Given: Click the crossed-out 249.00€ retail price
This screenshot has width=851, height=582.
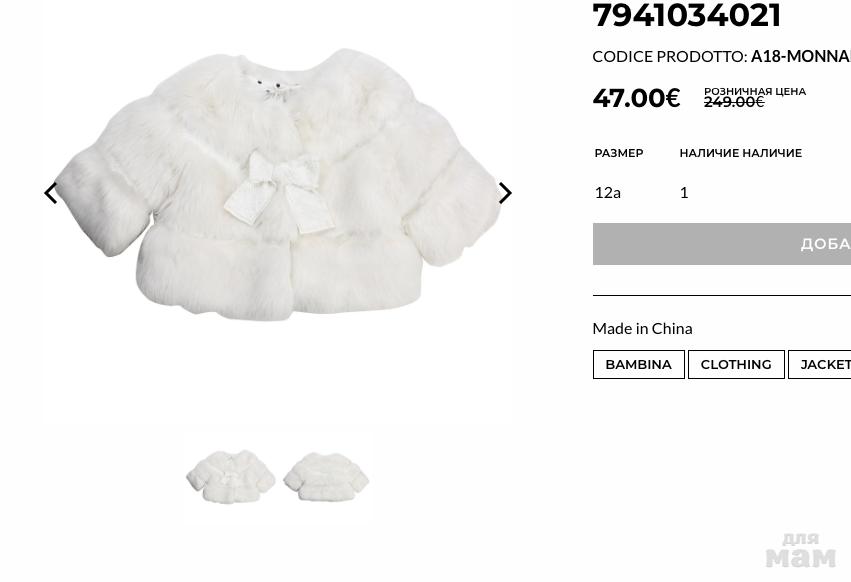Looking at the screenshot, I should tap(734, 102).
